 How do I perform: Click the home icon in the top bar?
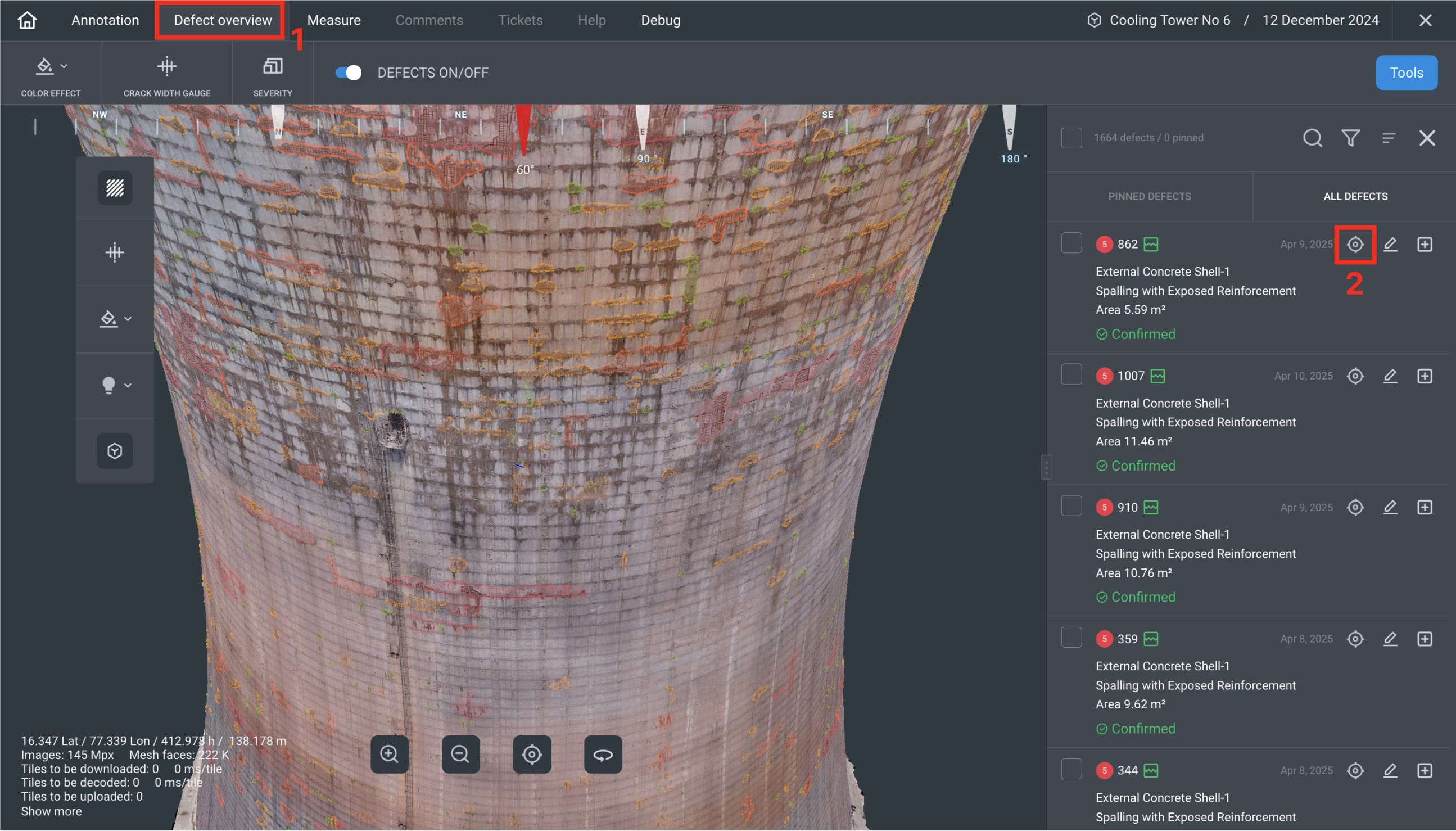27,21
